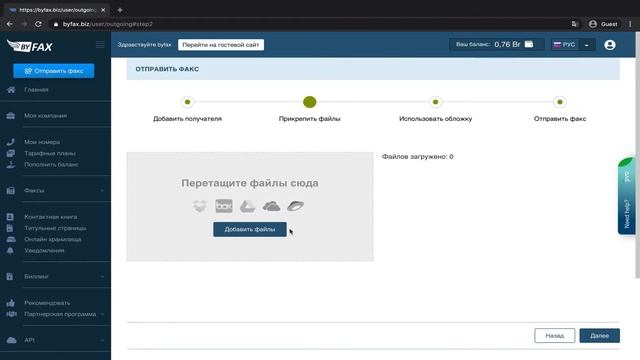Reload the page with browser refresh

point(38,24)
